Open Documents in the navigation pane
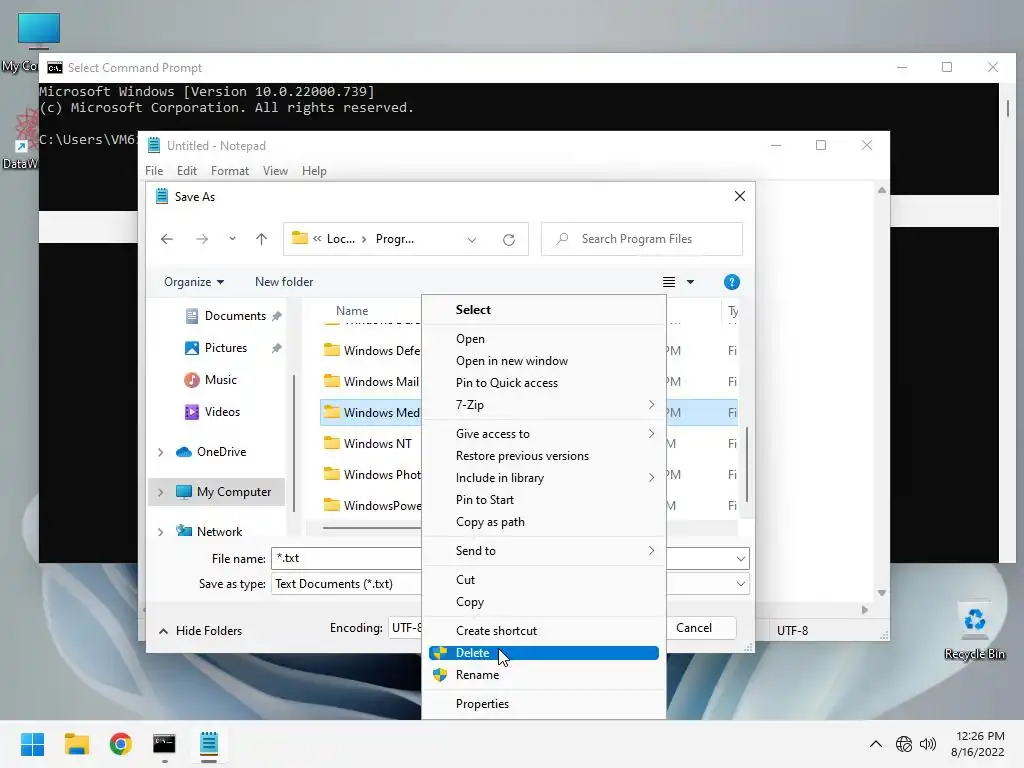 coord(235,316)
